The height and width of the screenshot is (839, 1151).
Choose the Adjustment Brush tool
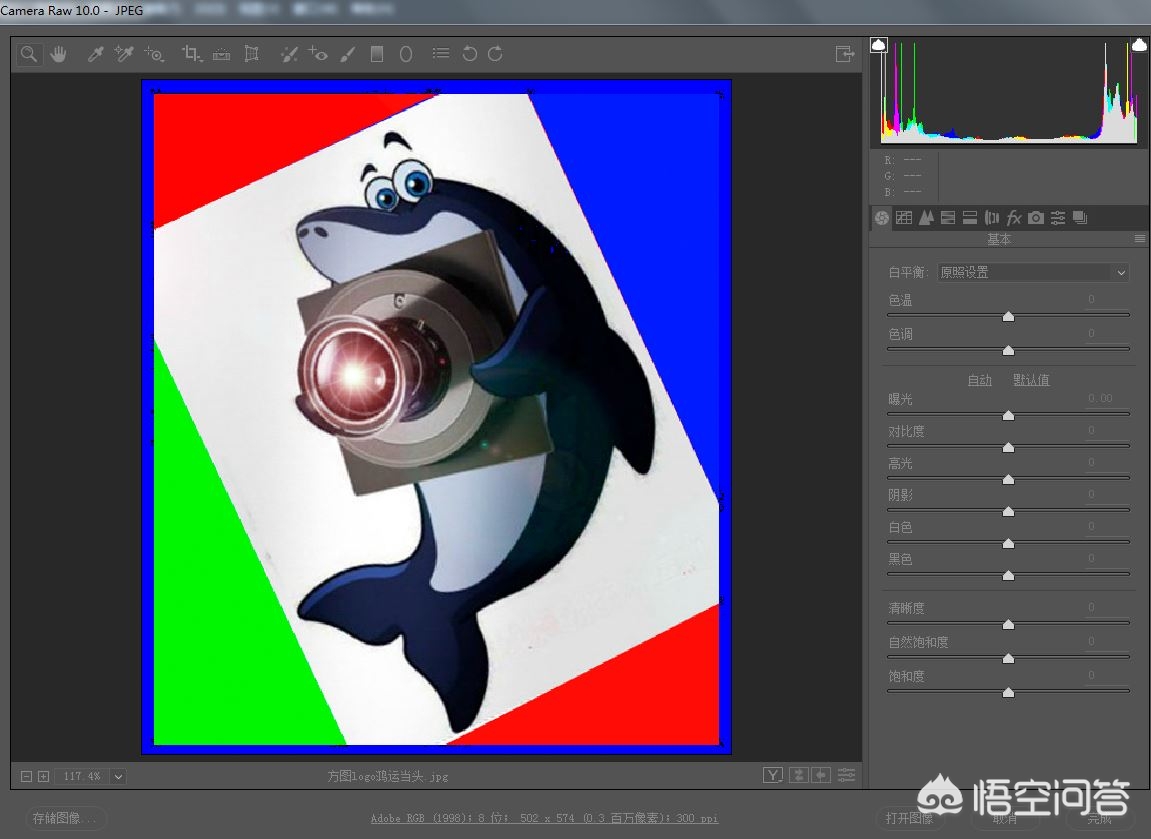click(x=347, y=54)
